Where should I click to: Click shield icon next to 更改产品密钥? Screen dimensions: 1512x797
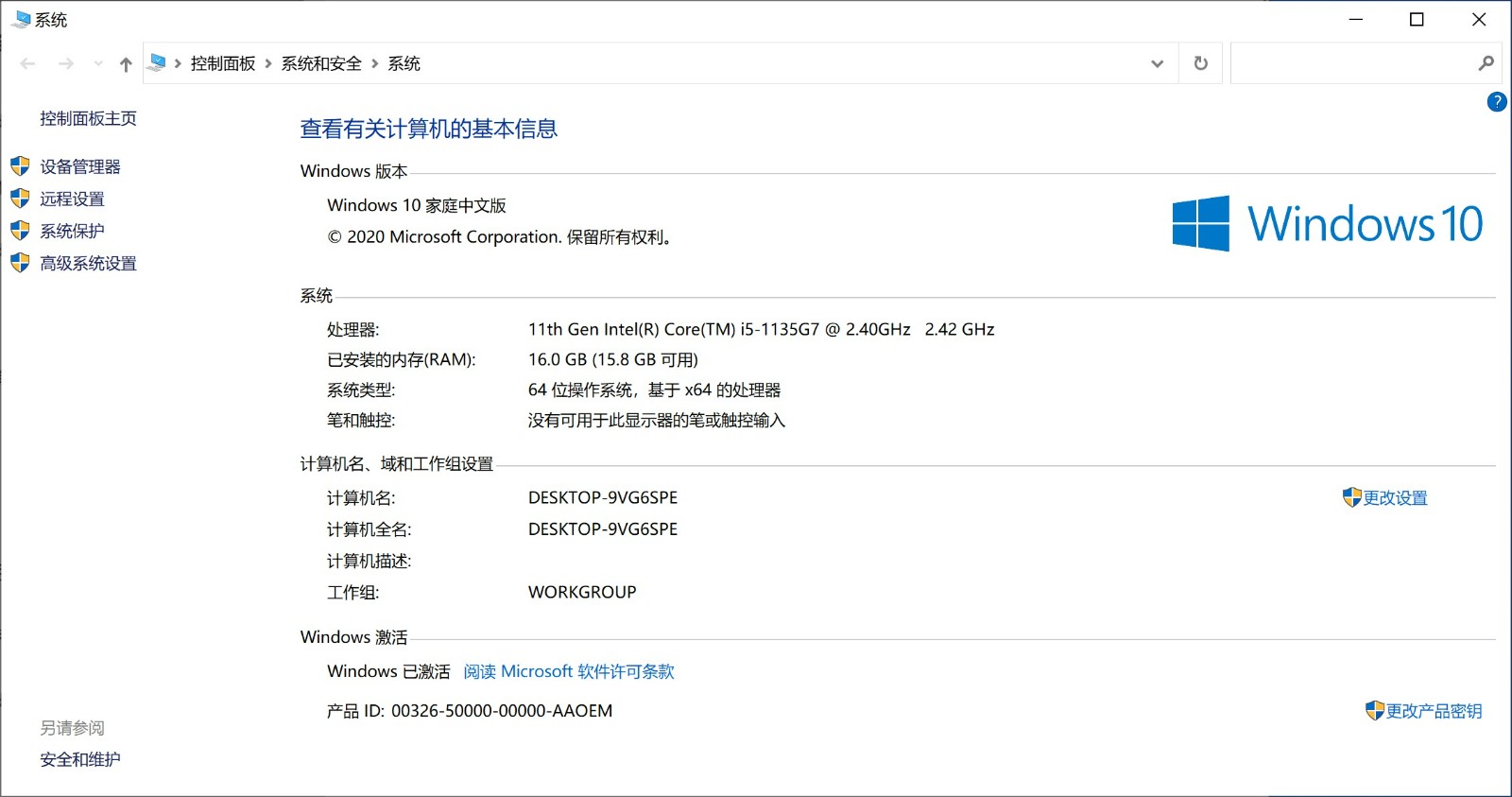point(1375,710)
